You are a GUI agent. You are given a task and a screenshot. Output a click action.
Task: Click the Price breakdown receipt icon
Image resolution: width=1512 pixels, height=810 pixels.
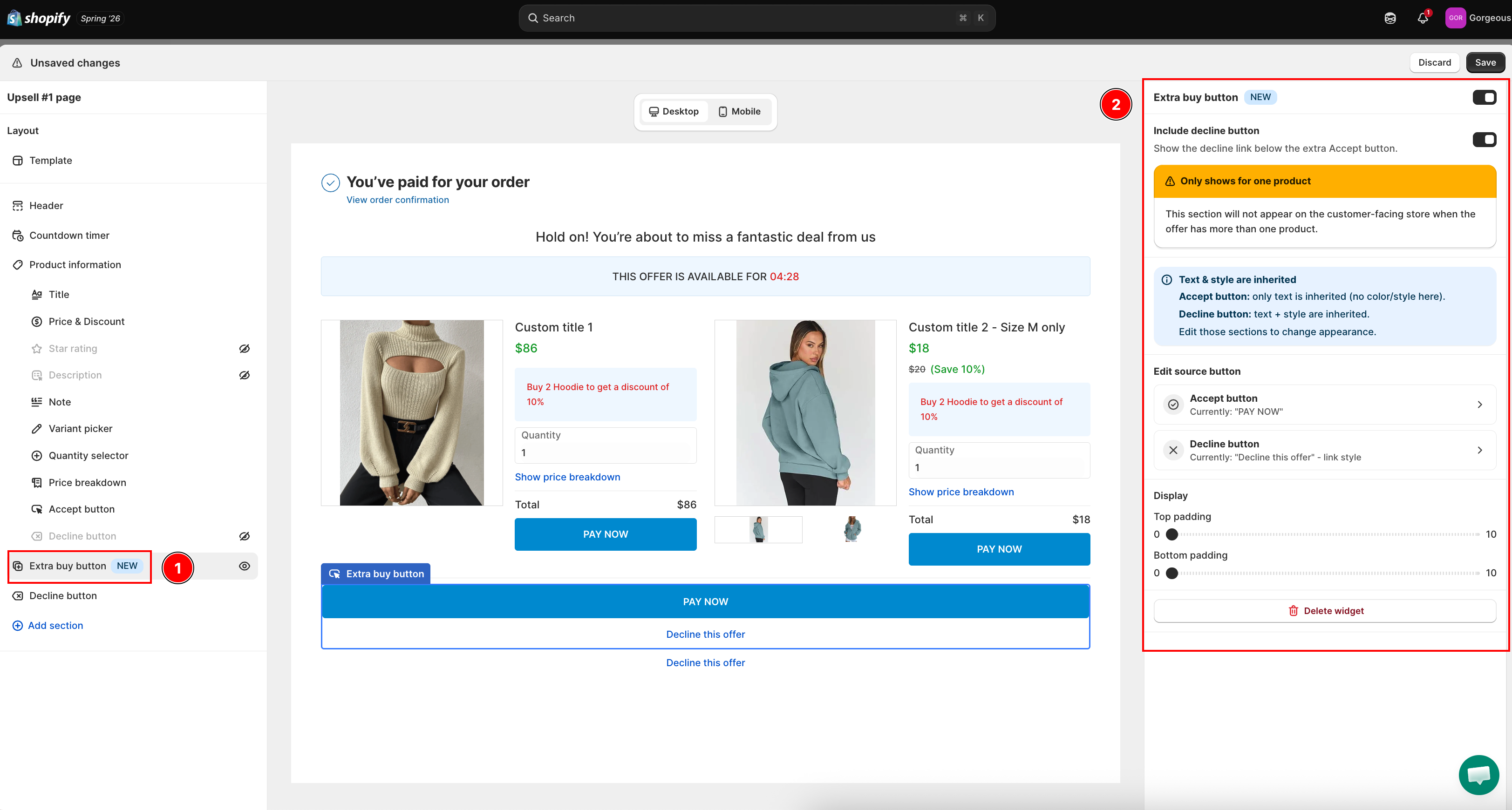point(36,482)
